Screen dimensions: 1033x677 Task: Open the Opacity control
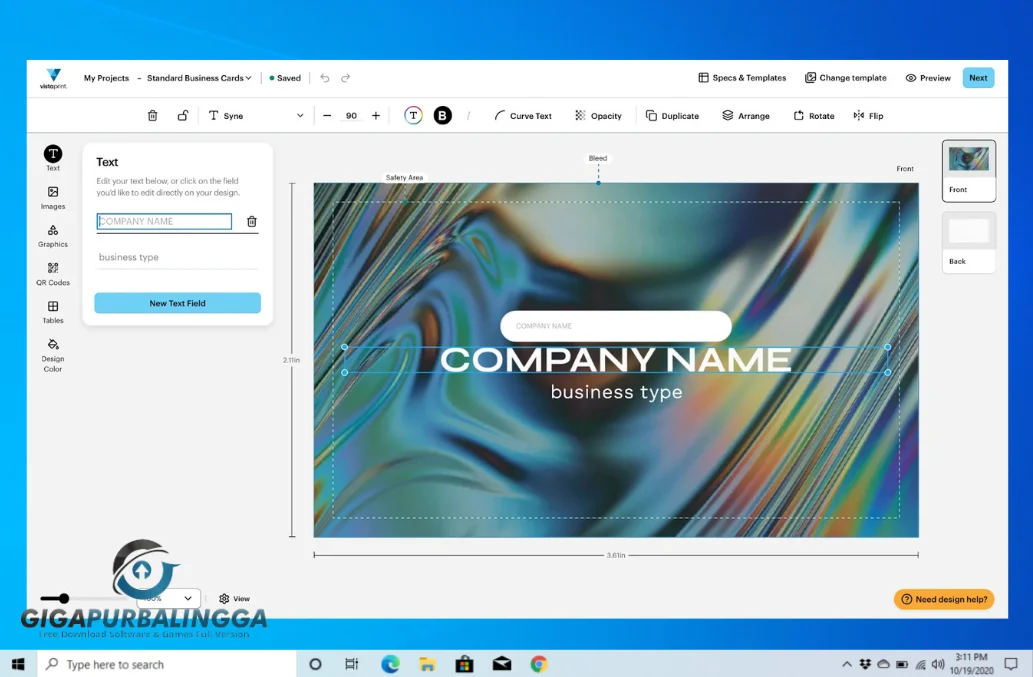pos(598,115)
